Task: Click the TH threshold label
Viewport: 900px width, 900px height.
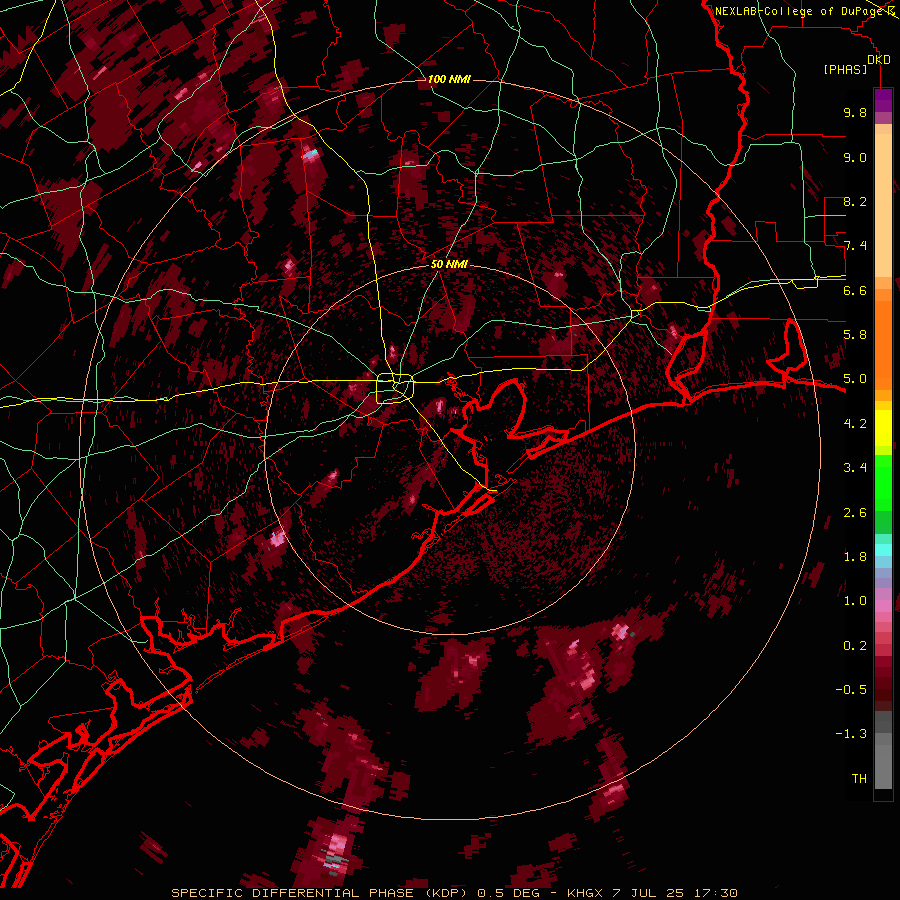Action: click(859, 779)
